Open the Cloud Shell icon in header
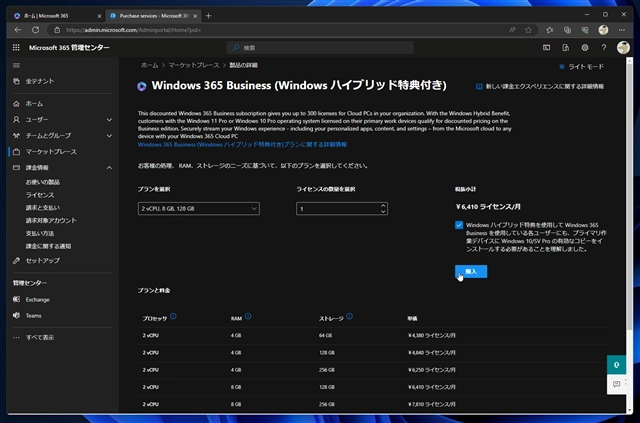640x423 pixels. click(x=546, y=48)
